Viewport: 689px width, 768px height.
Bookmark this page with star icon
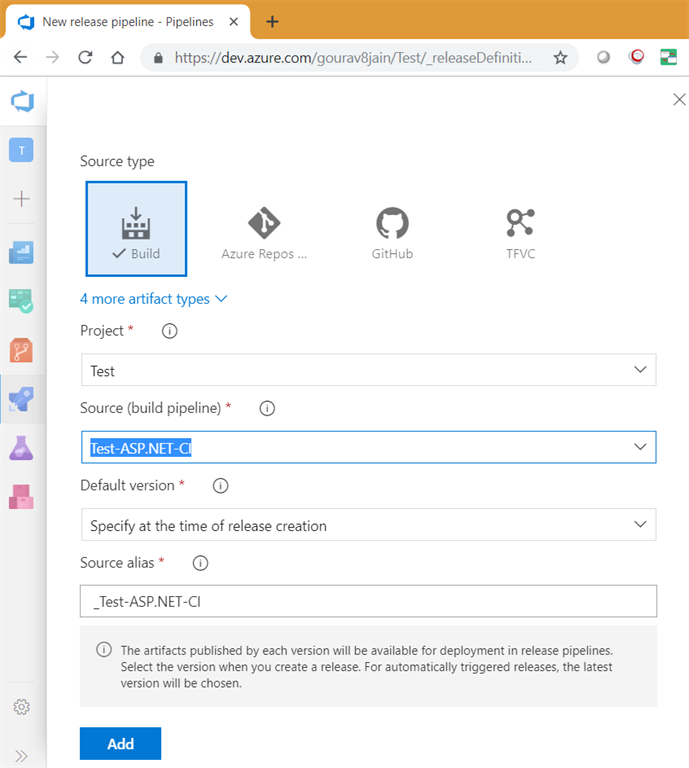pos(560,58)
